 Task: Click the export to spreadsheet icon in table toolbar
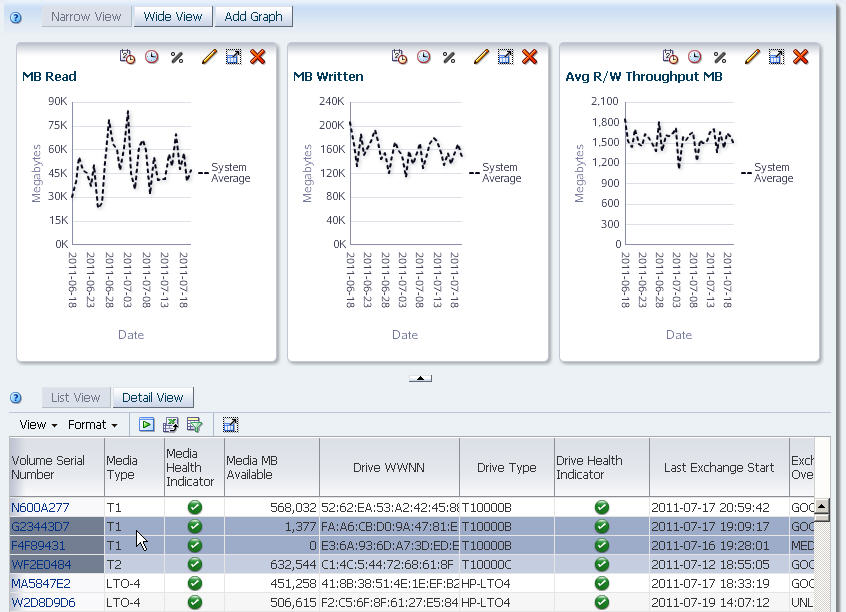tap(170, 425)
